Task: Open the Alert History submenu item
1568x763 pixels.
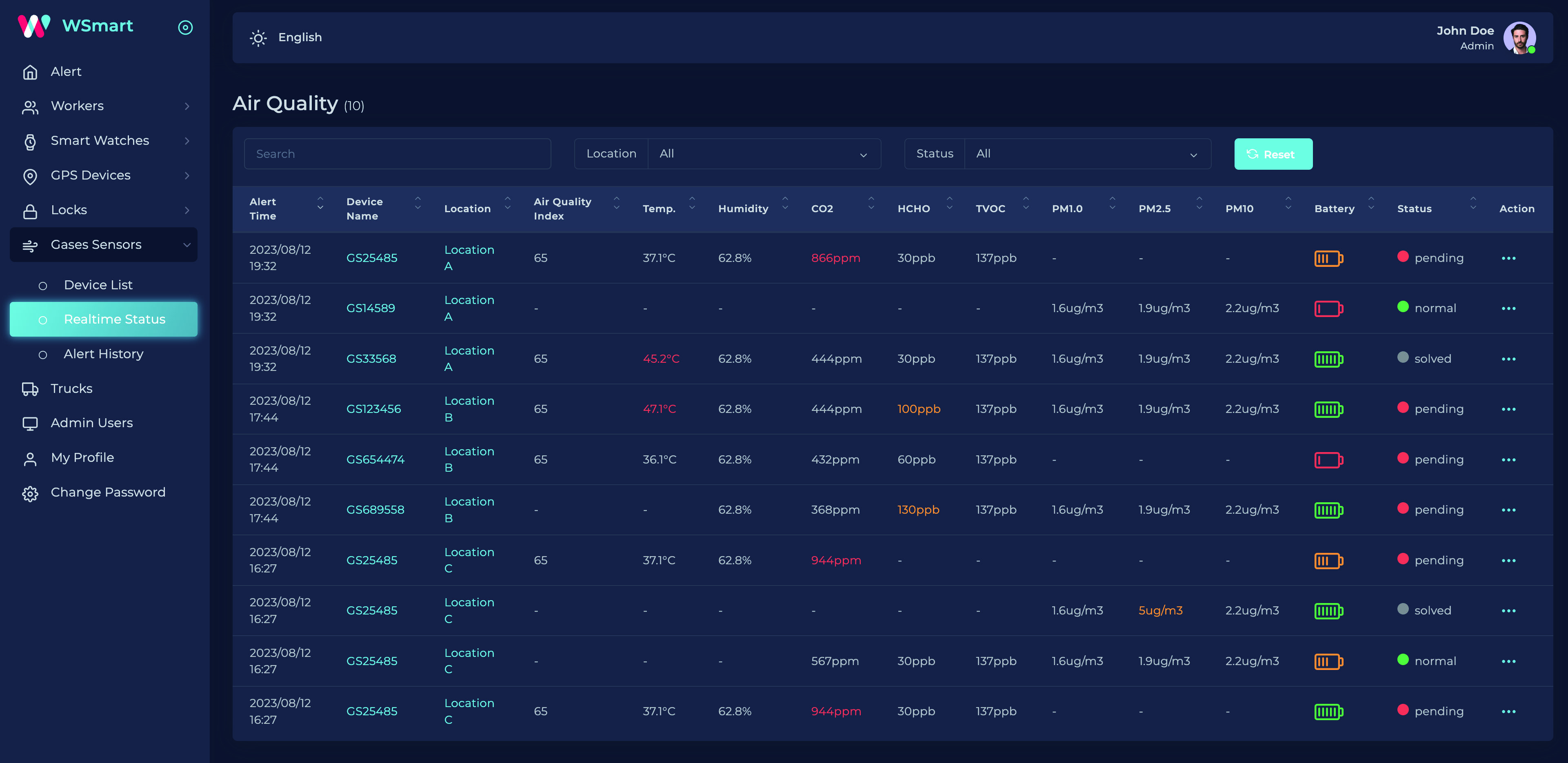Action: (x=104, y=354)
